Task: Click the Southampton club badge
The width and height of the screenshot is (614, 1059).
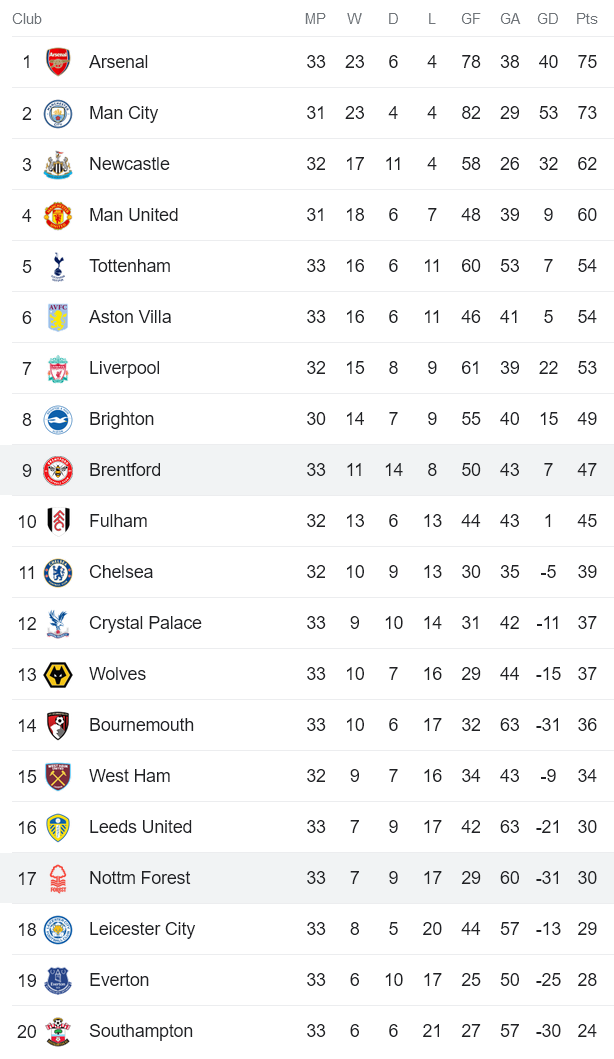Action: 58,1031
